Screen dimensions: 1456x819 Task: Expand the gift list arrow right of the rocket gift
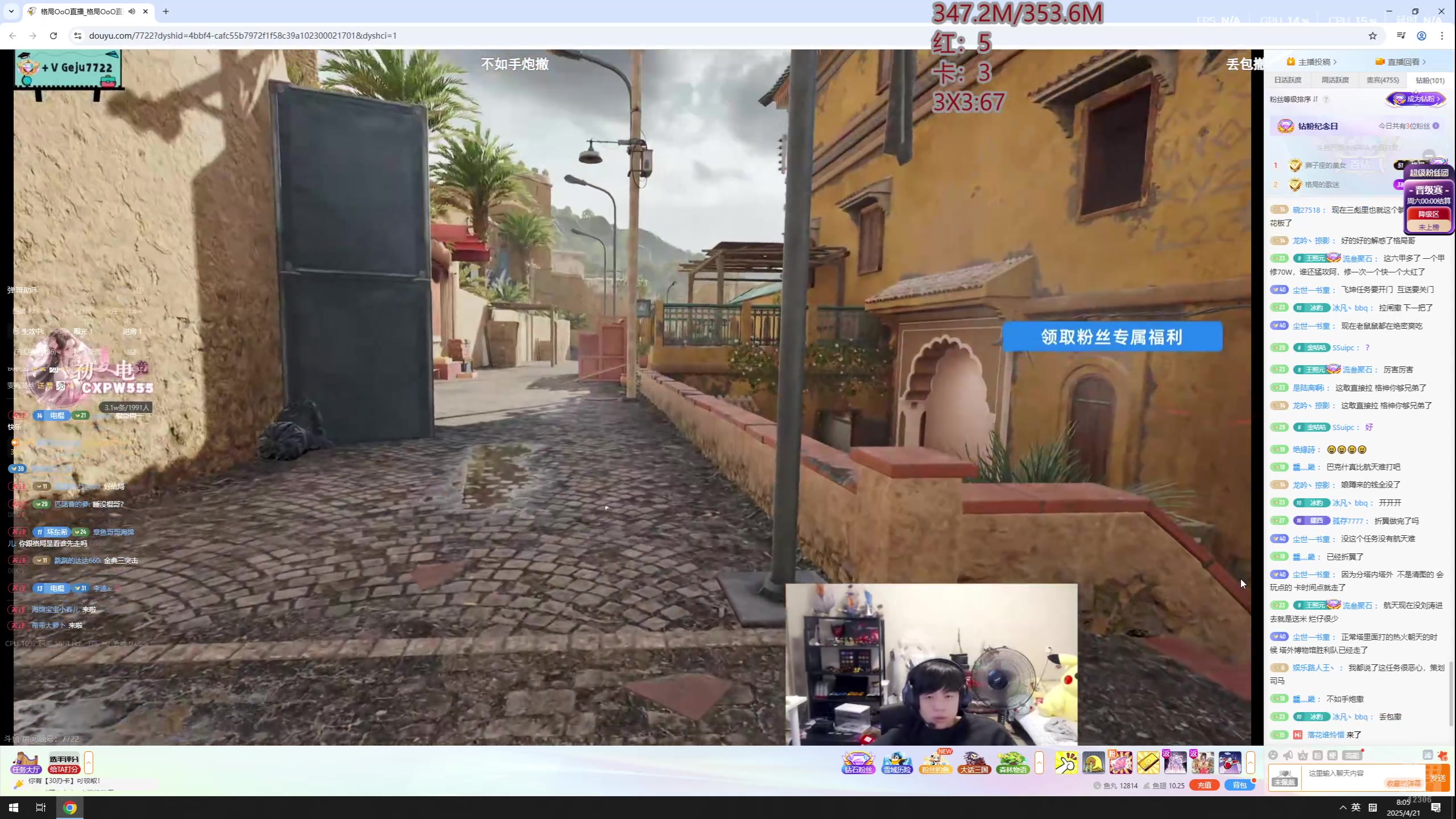click(x=1250, y=762)
